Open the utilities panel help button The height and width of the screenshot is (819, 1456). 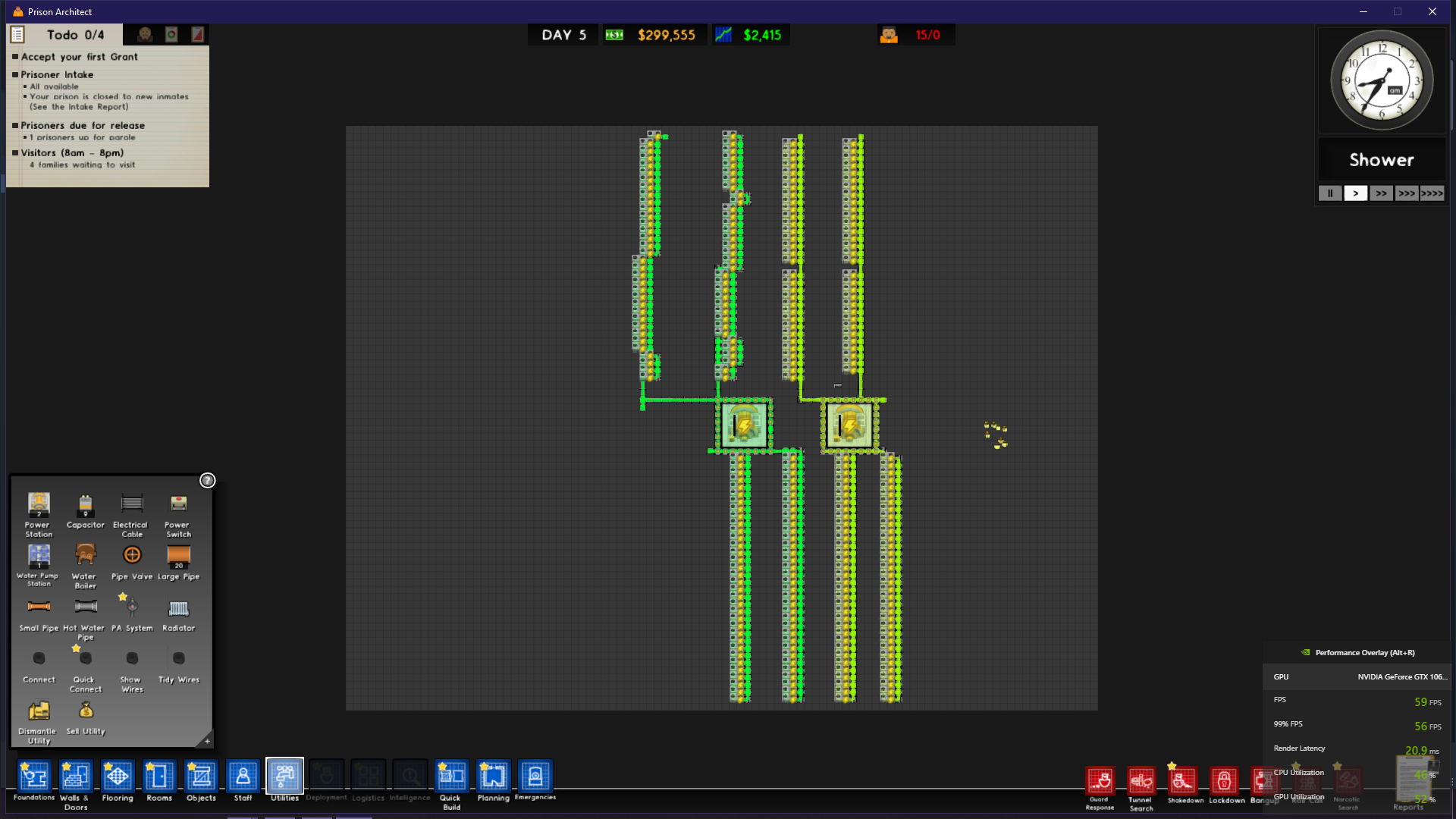coord(207,480)
